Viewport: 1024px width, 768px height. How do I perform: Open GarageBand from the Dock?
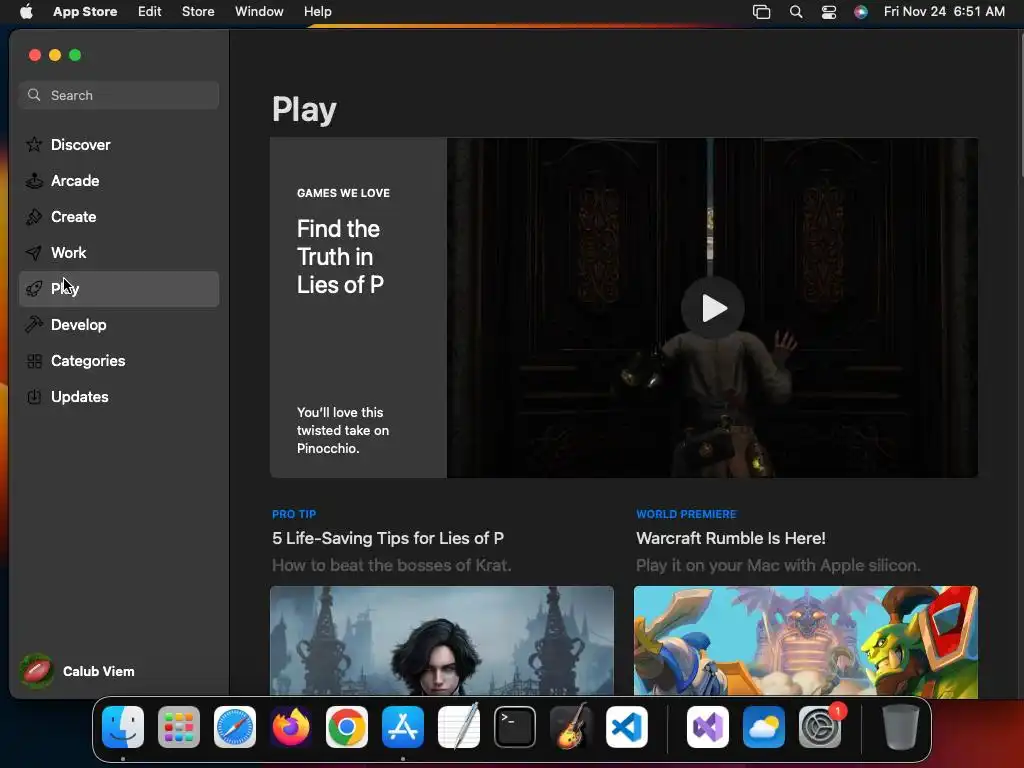click(571, 727)
